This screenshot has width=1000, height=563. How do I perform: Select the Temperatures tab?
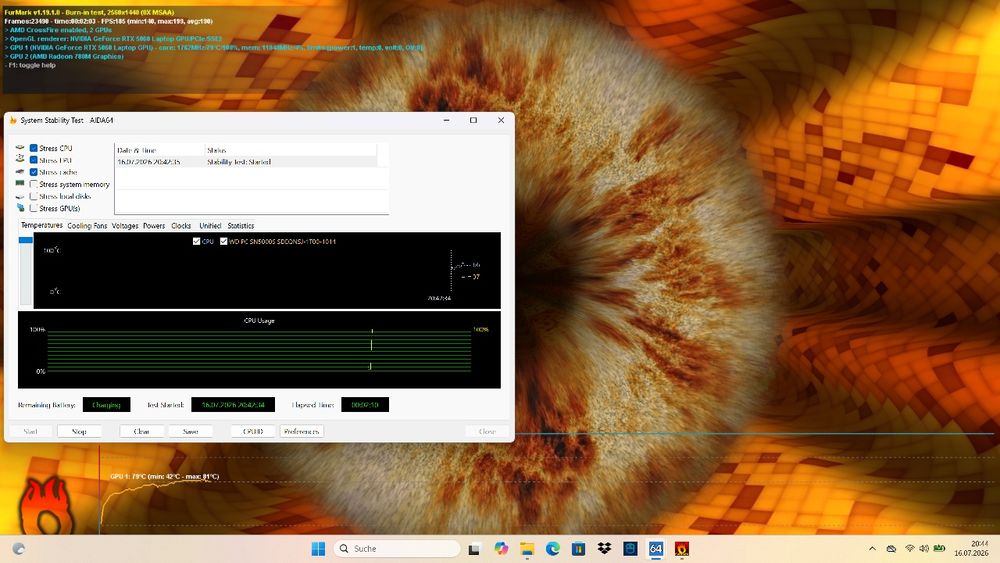(41, 225)
